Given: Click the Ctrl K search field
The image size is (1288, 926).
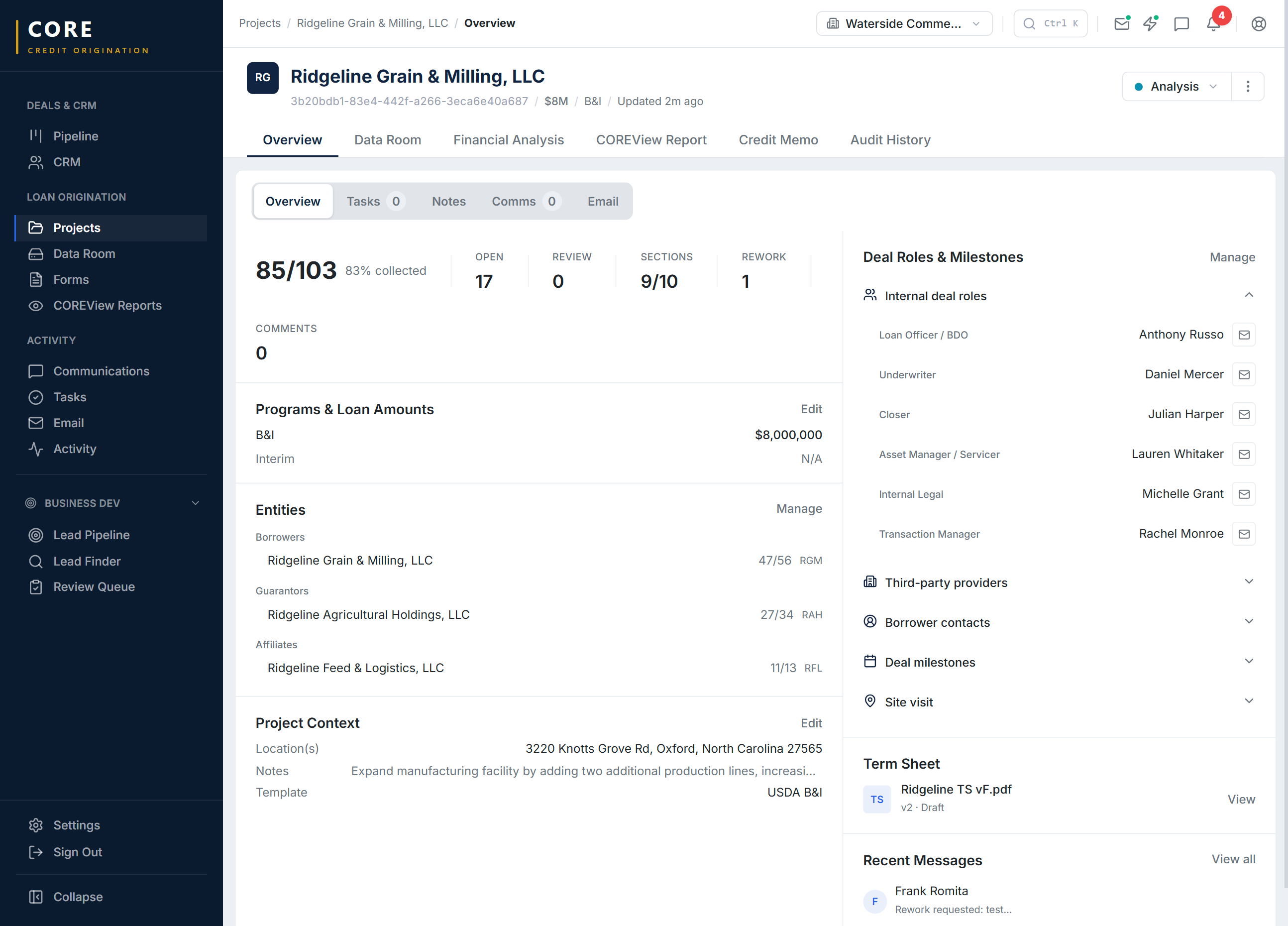Looking at the screenshot, I should pyautogui.click(x=1050, y=23).
